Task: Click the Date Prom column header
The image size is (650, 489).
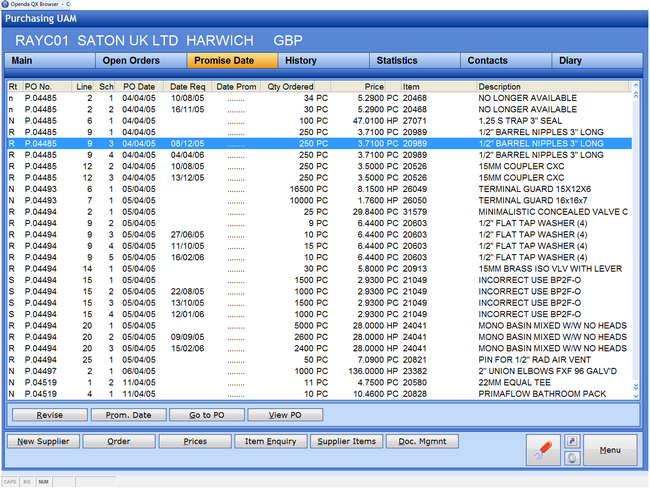Action: [236, 87]
